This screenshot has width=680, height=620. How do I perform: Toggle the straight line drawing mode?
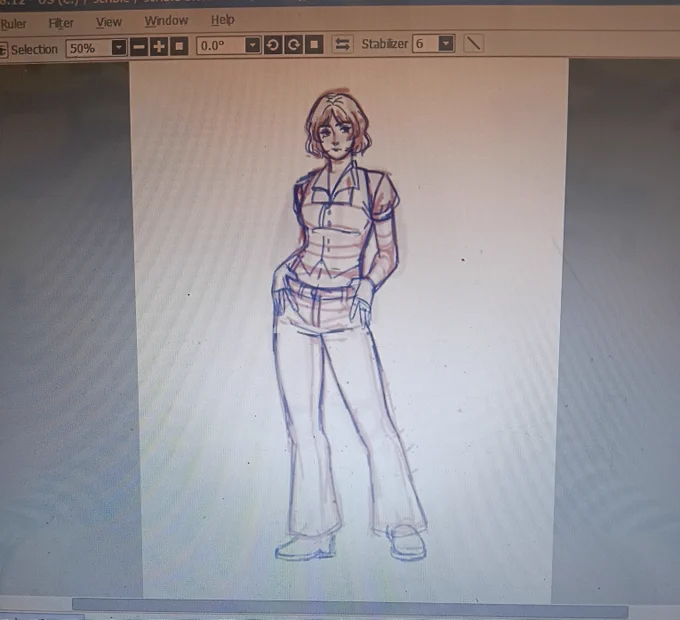click(474, 43)
